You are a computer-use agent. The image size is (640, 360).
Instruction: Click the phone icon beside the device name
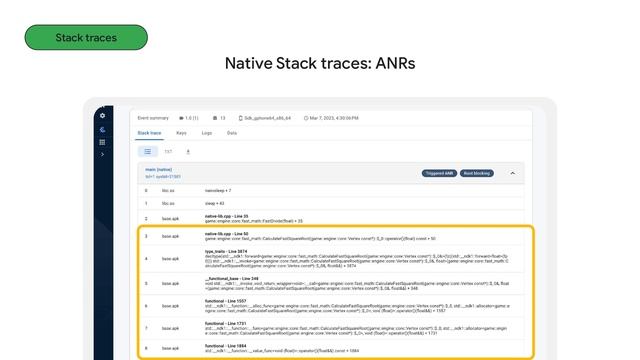(240, 118)
